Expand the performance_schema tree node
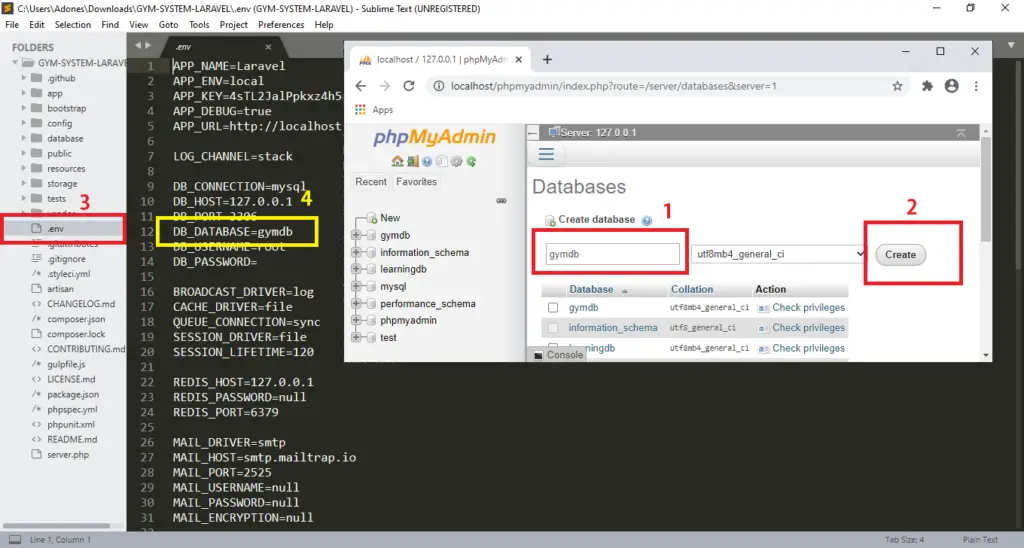 pyautogui.click(x=357, y=304)
